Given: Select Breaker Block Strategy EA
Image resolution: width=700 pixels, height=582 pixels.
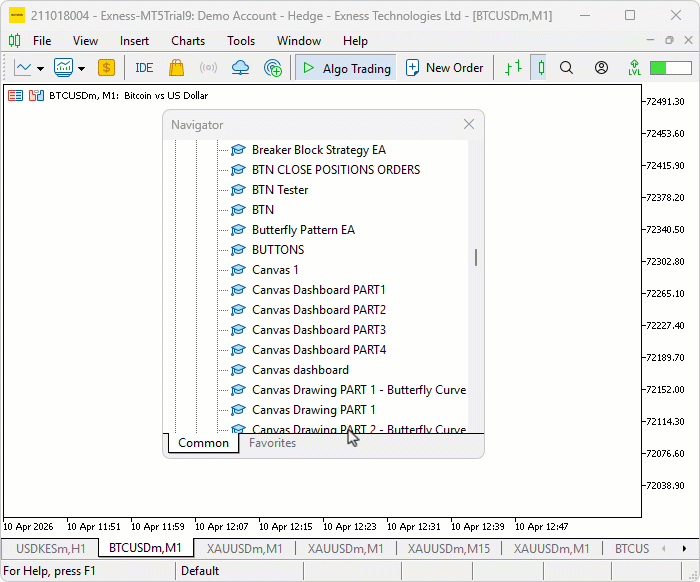Looking at the screenshot, I should click(x=319, y=150).
